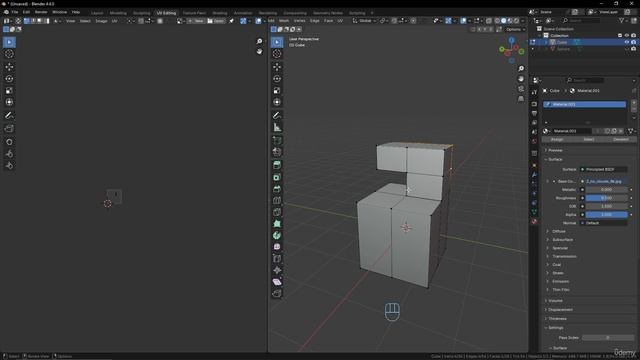Hide the Cube object in the outliner
Screen dimensions: 640x360
click(627, 42)
